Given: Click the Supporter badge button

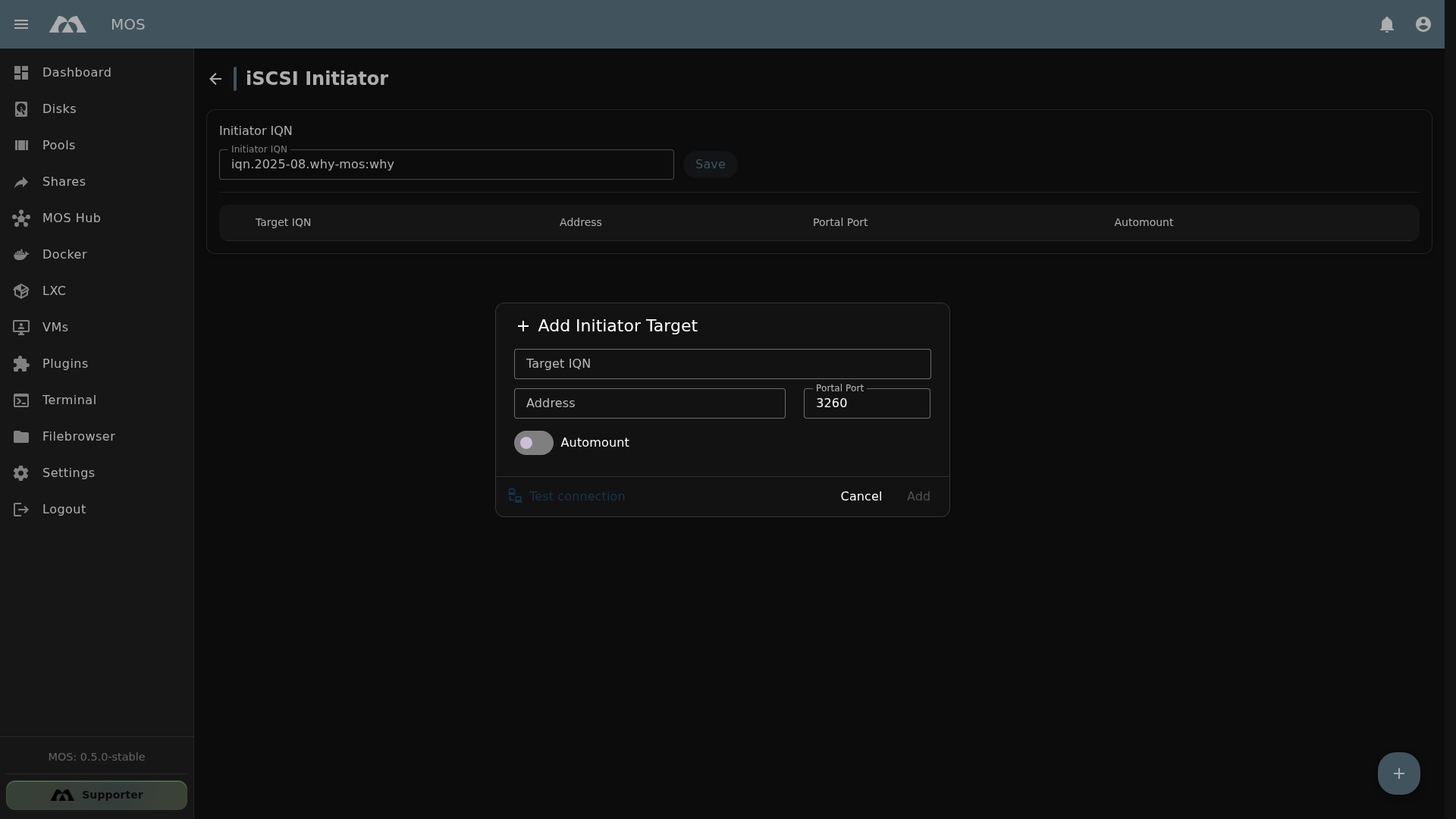Looking at the screenshot, I should click(x=96, y=795).
